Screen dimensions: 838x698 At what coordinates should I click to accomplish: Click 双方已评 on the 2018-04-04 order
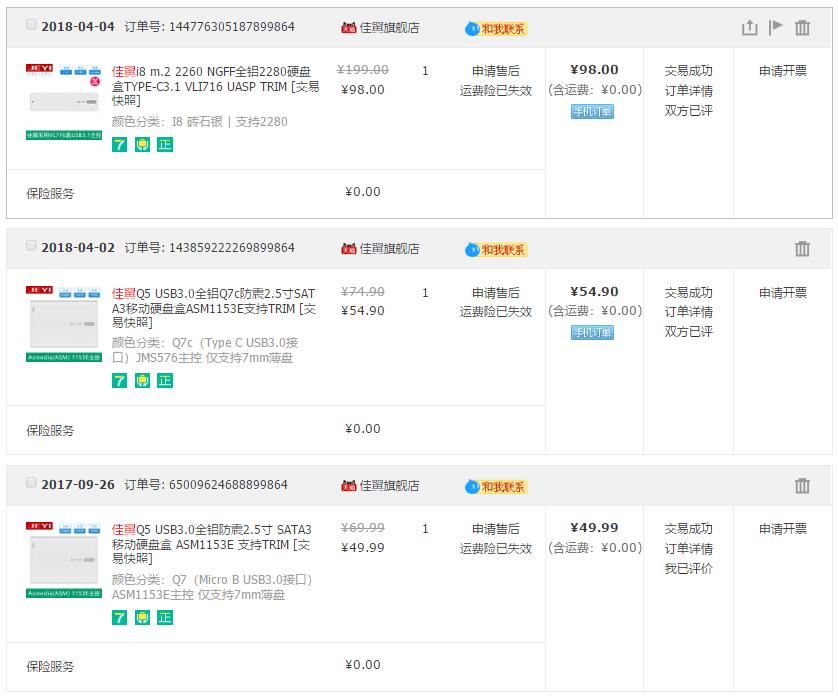(688, 111)
